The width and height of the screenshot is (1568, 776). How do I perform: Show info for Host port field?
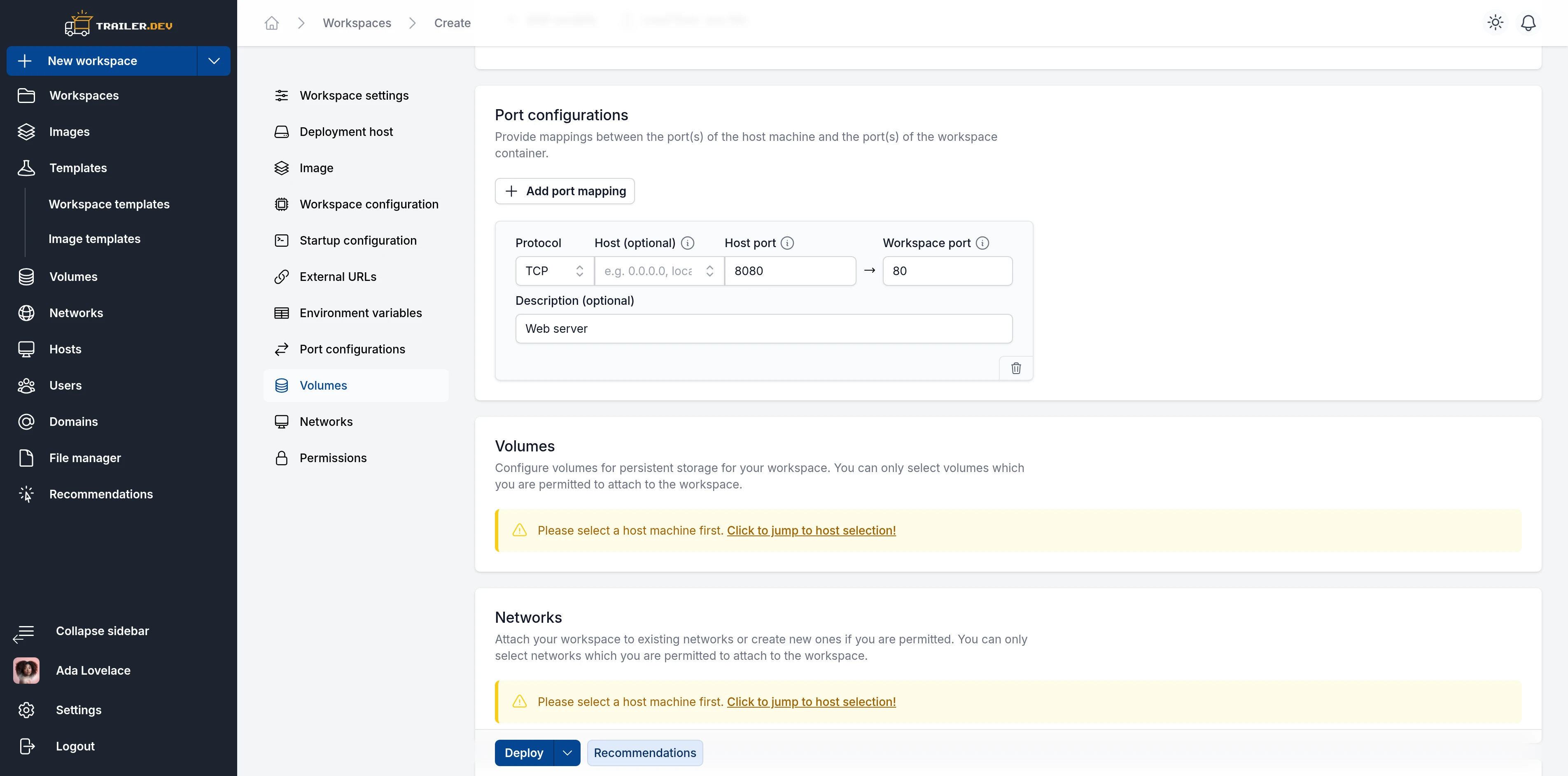[787, 243]
